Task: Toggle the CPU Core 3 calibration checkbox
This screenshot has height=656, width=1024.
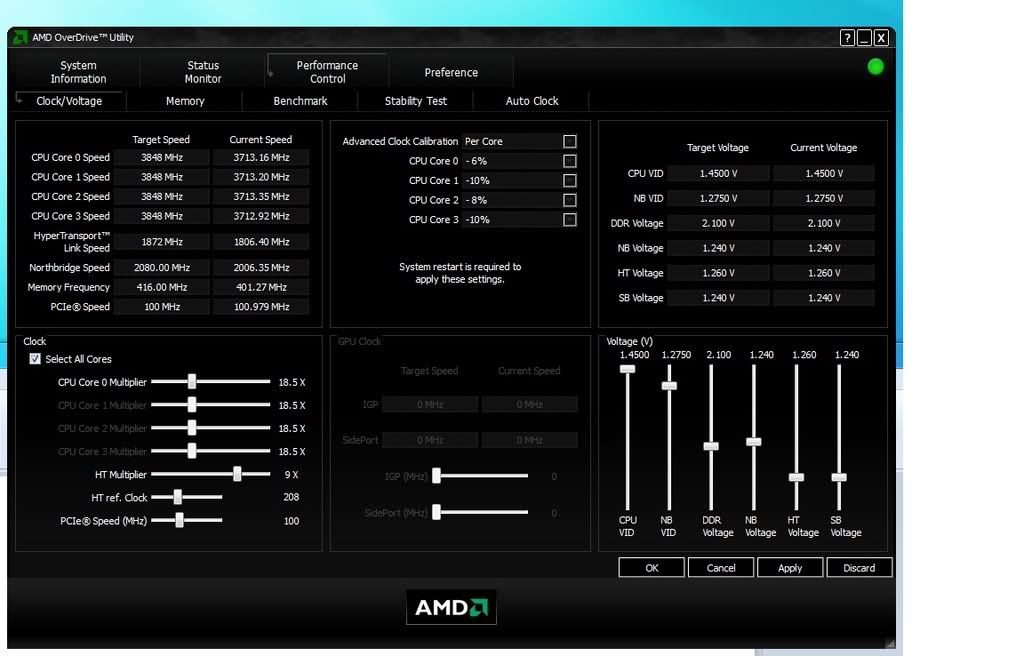Action: [x=569, y=220]
